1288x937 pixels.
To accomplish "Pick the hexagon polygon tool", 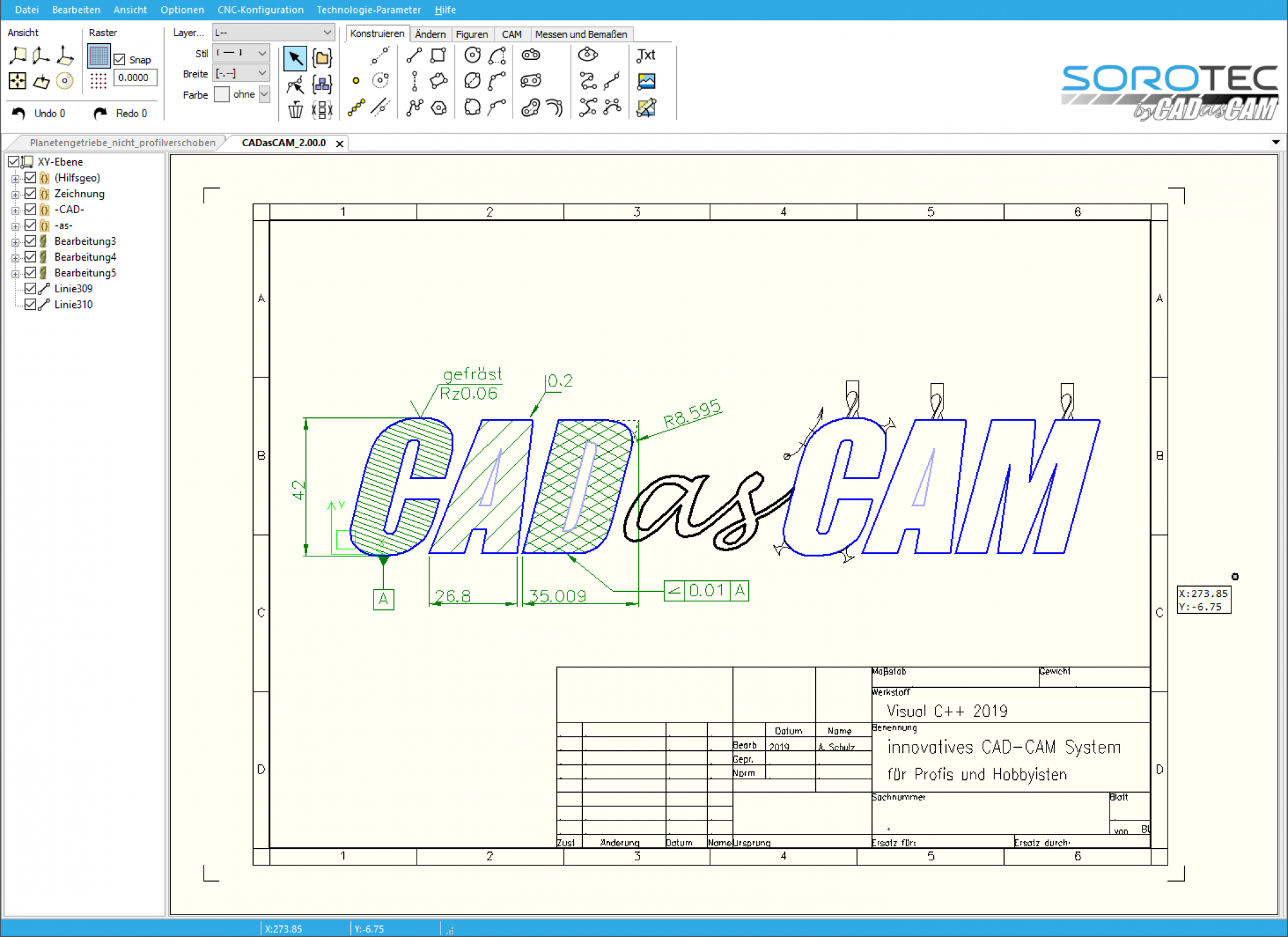I will click(439, 108).
